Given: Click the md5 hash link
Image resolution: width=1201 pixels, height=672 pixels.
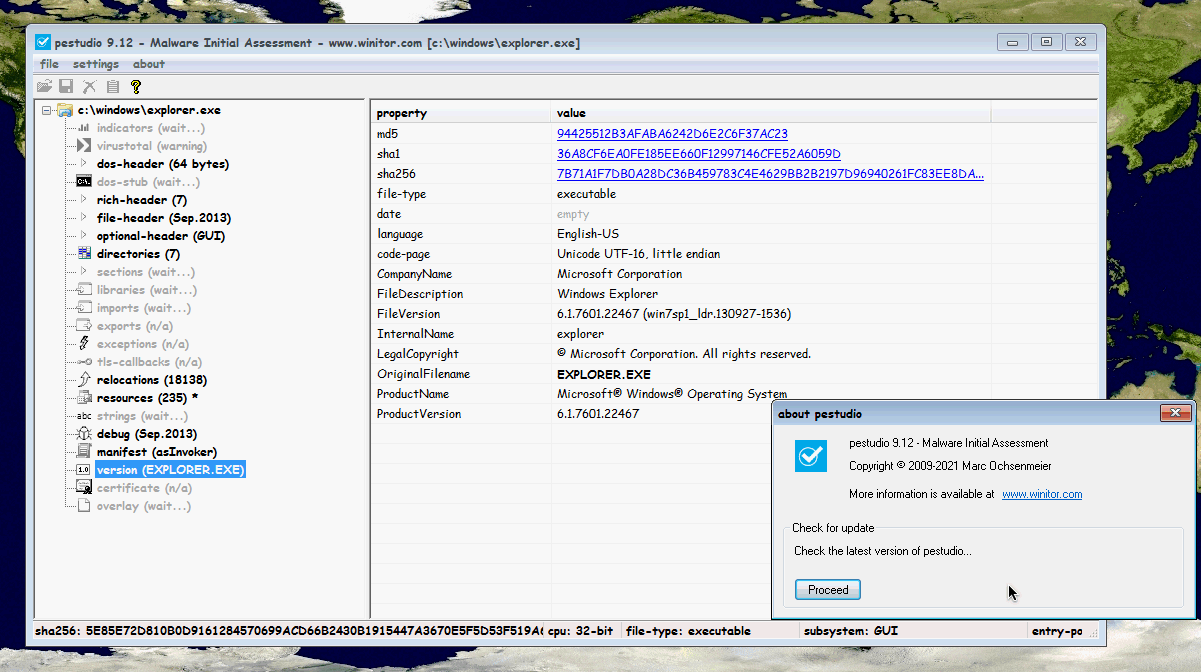Looking at the screenshot, I should (672, 134).
